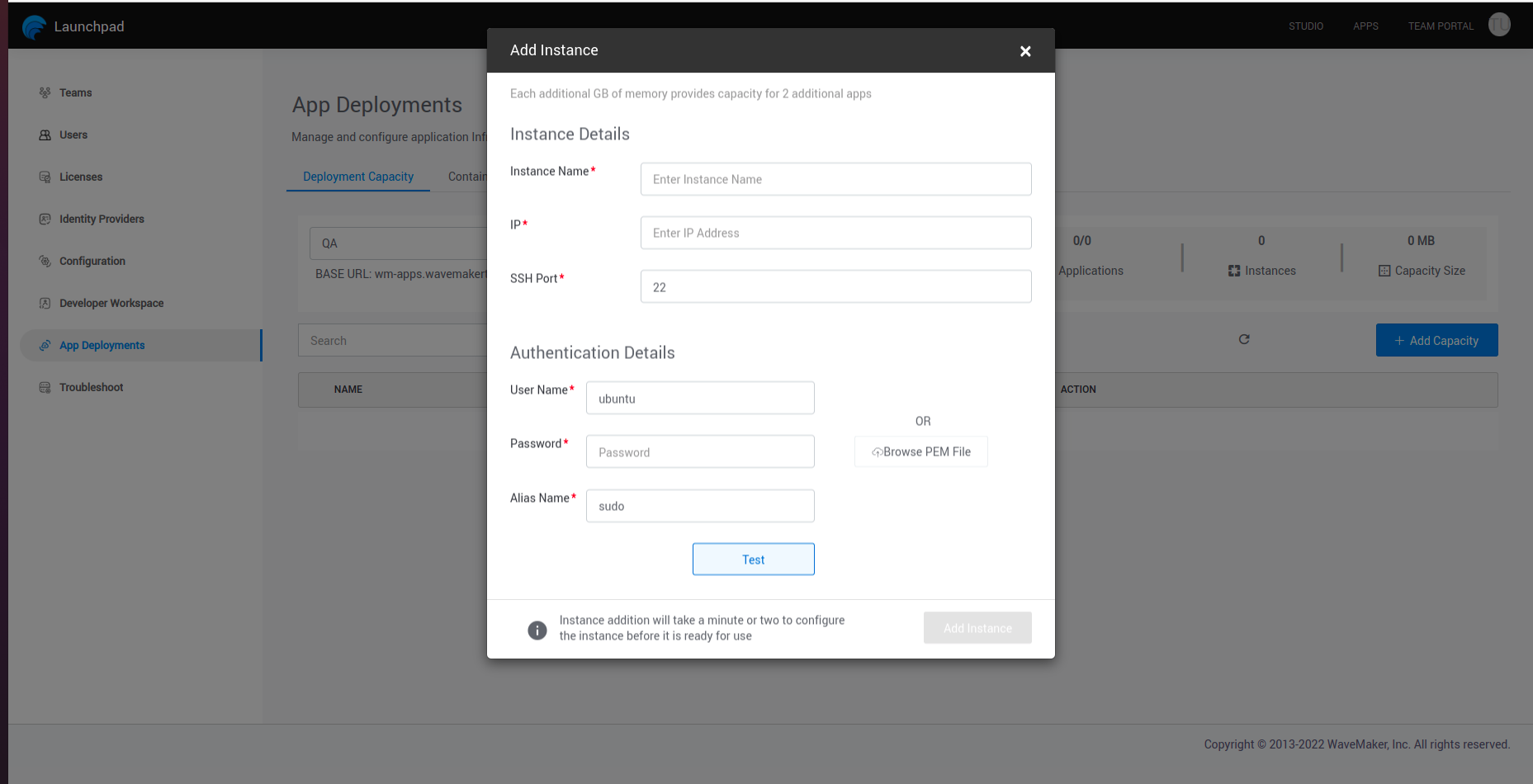
Task: Go to Users in the sidebar
Action: [x=73, y=135]
